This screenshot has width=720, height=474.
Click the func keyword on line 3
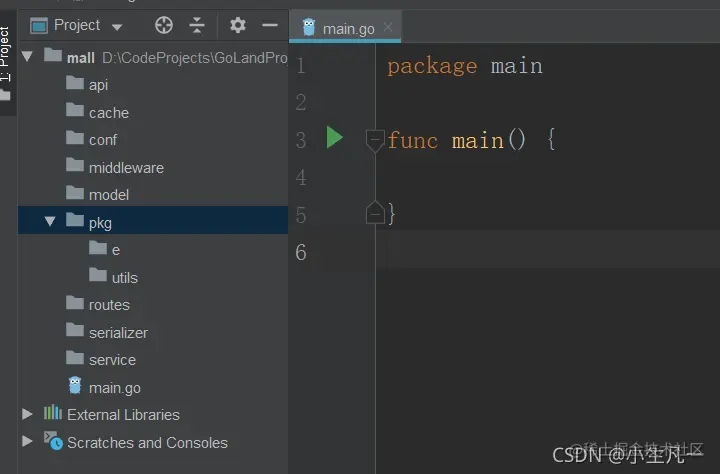pos(412,141)
